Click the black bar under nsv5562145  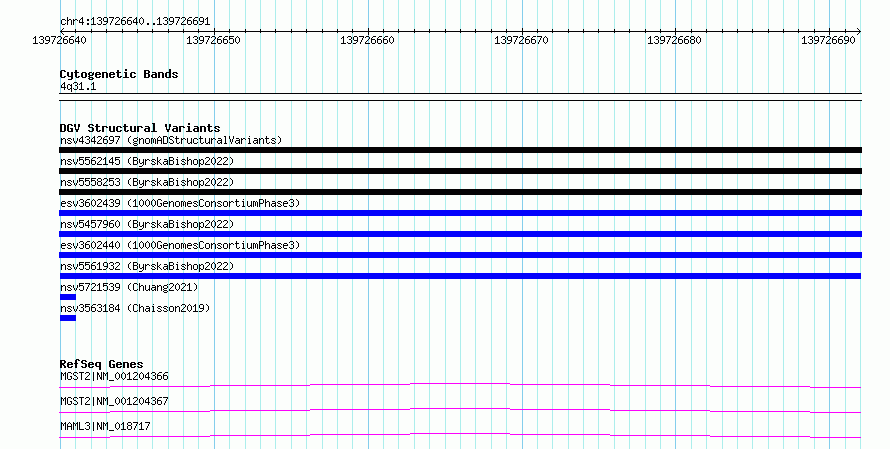[x=460, y=171]
